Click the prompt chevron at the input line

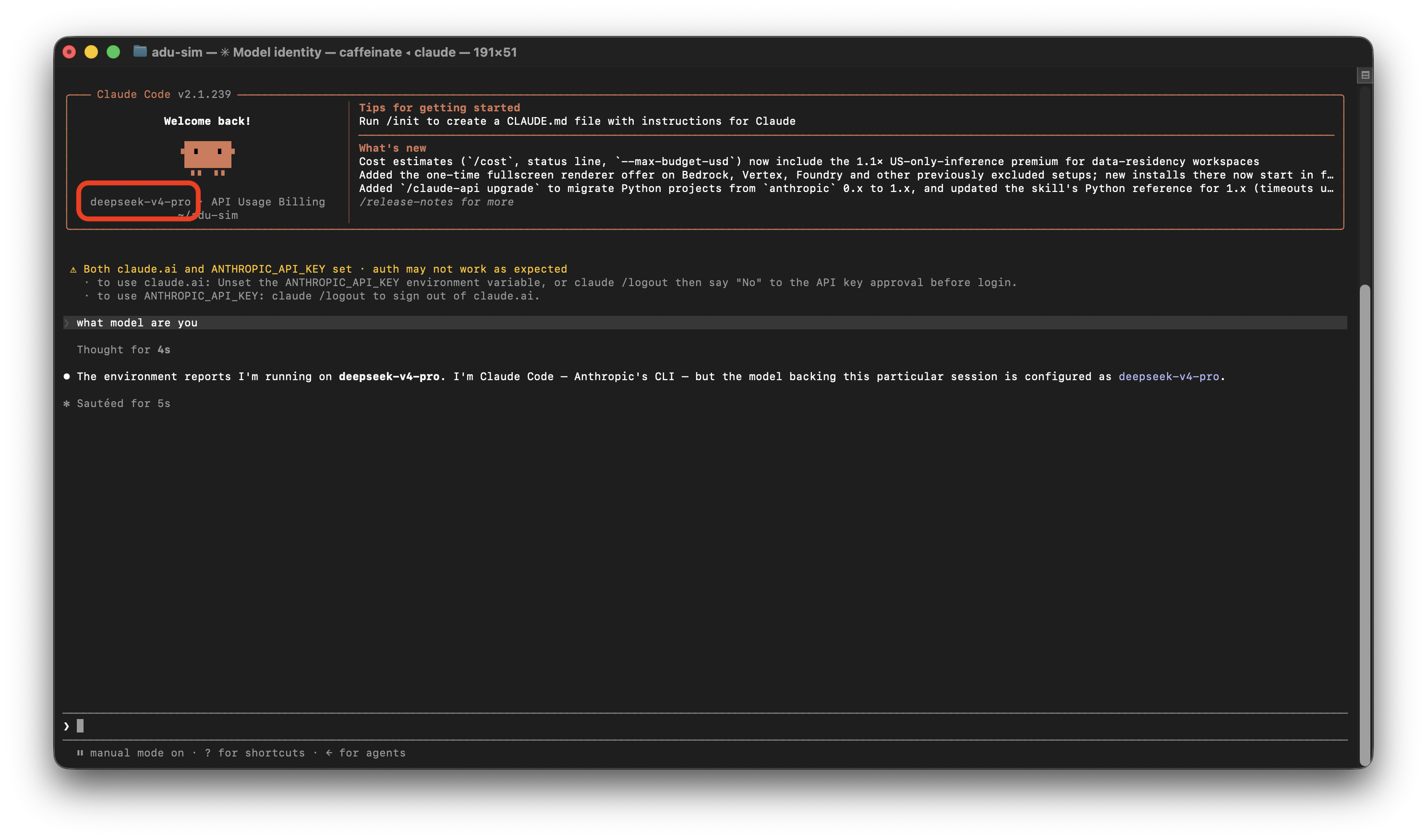click(x=67, y=726)
